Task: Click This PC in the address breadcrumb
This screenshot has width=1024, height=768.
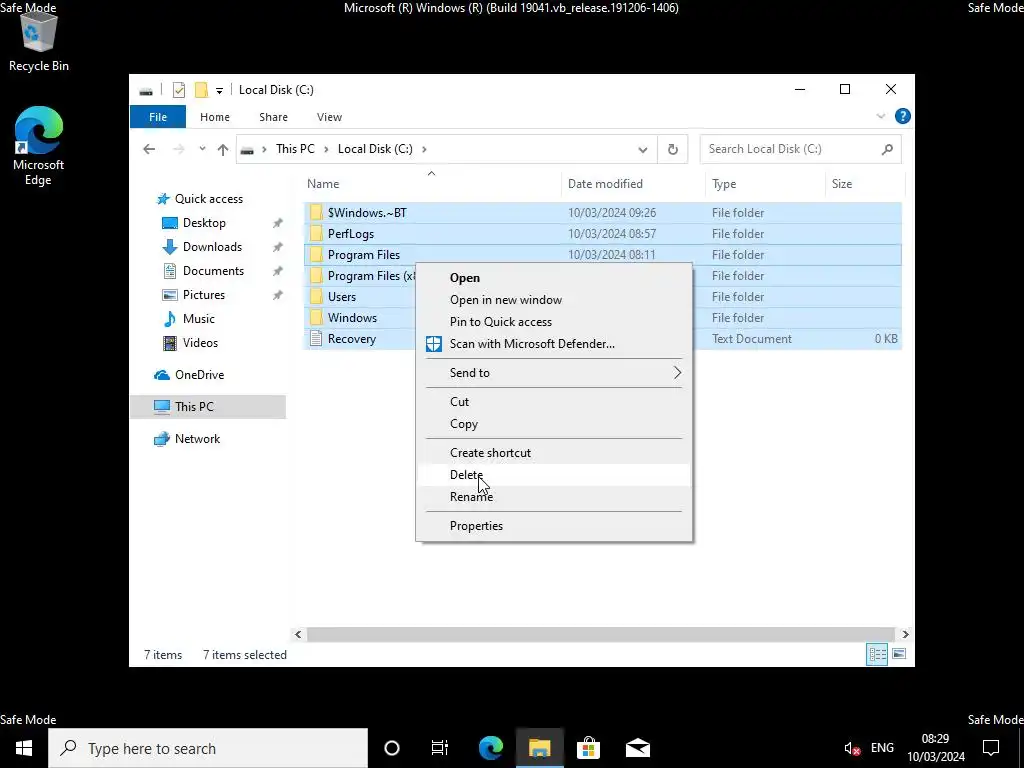Action: (295, 149)
